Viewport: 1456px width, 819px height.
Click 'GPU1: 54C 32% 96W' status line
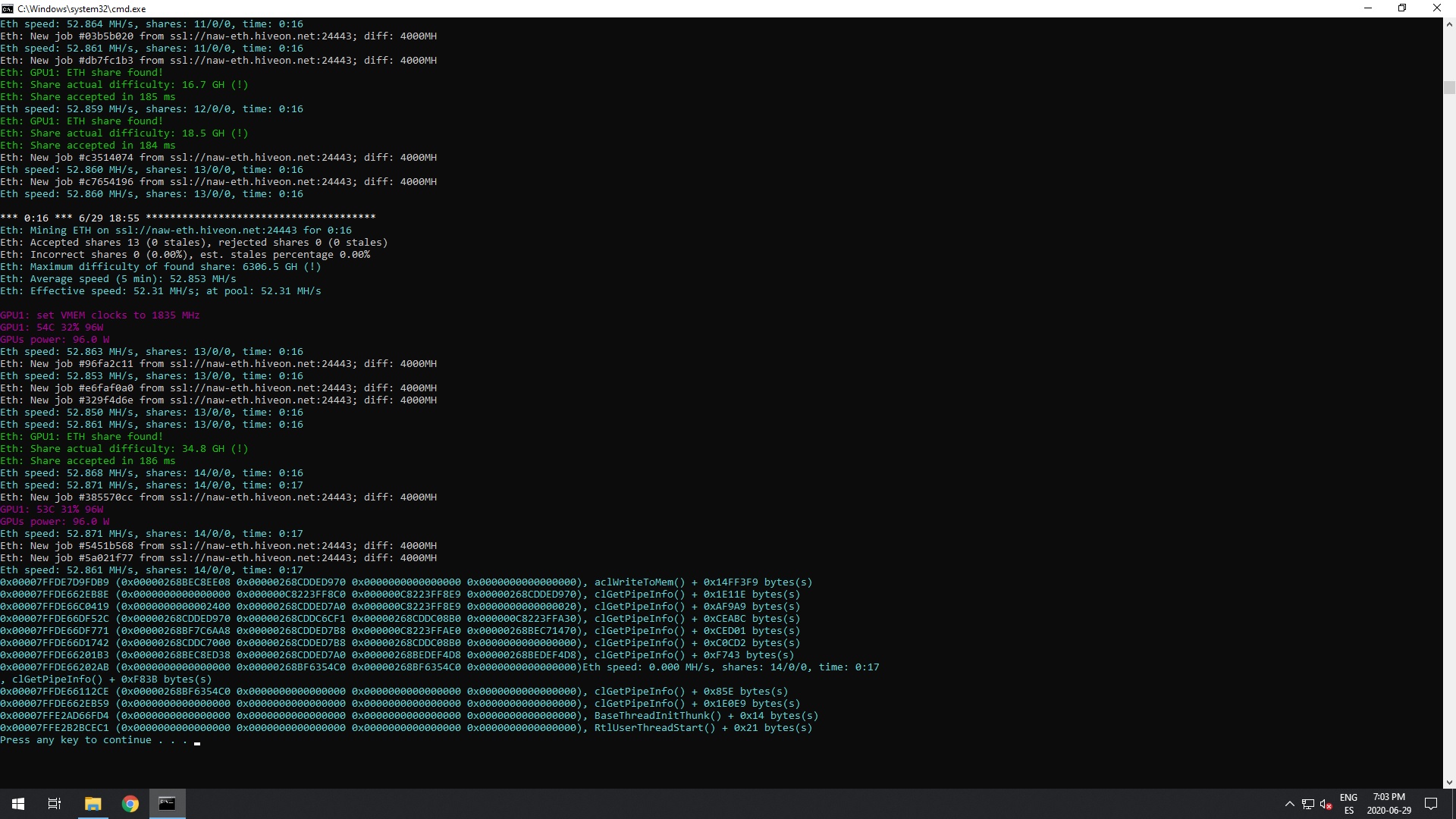pyautogui.click(x=52, y=328)
